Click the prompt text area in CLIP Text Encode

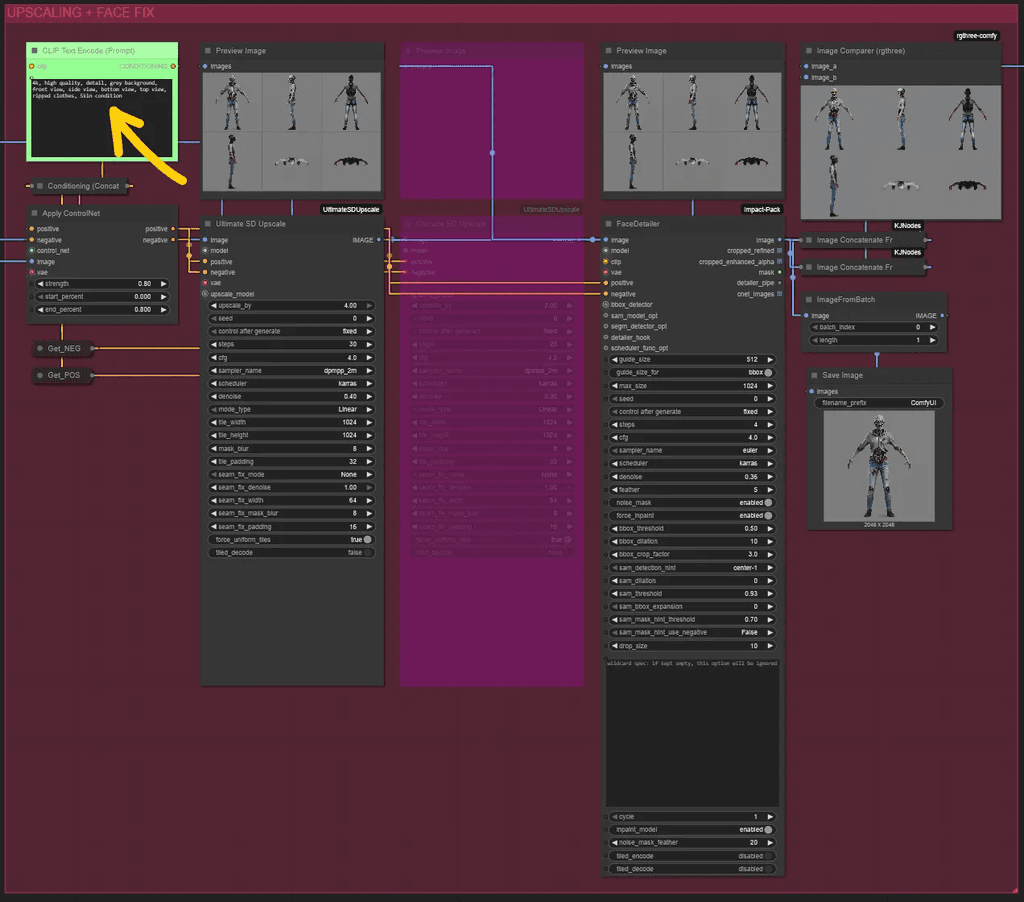coord(100,115)
